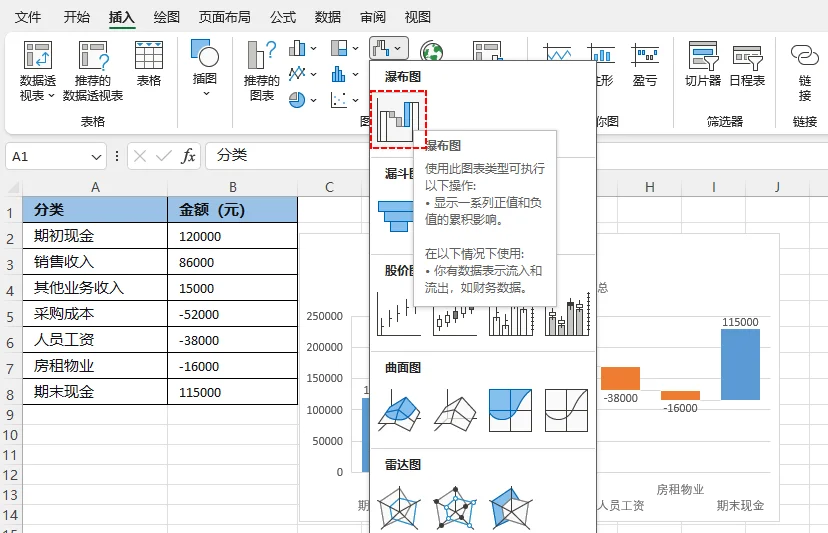Expand the 数据透视表 dropdown chevron
This screenshot has height=533, width=828.
pos(51,96)
